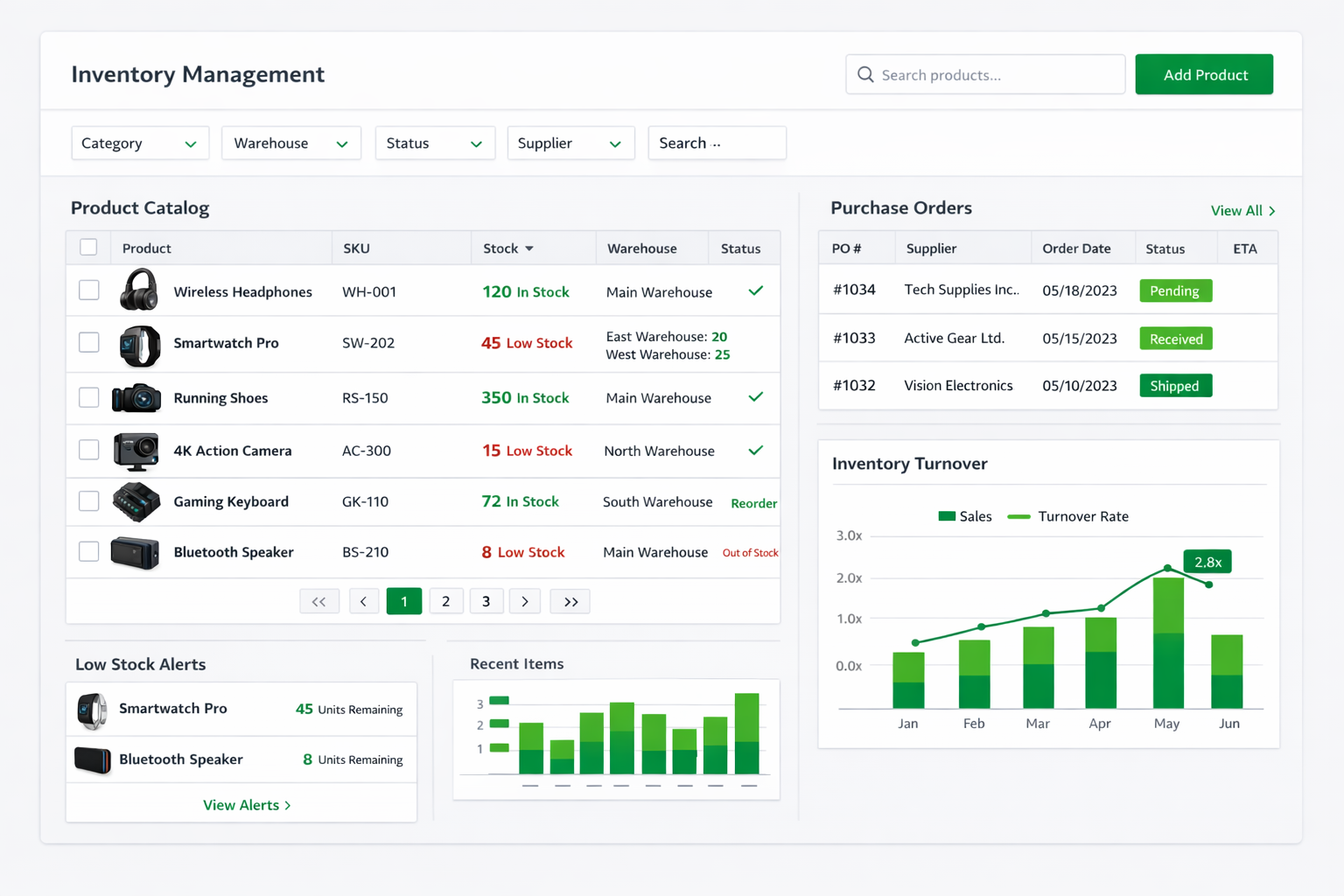
Task: Click the Add Product button
Action: [1204, 74]
